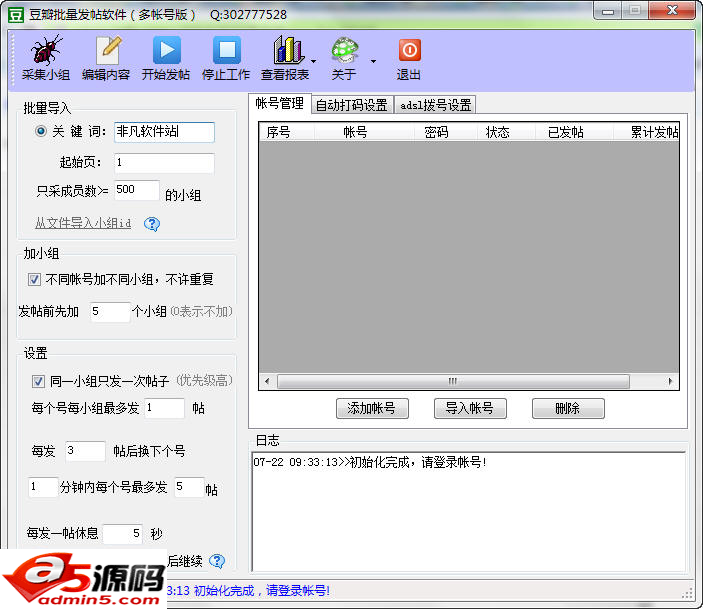This screenshot has height=609, width=703.
Task: Switch to adsl拨号设置 tab
Action: click(x=435, y=105)
